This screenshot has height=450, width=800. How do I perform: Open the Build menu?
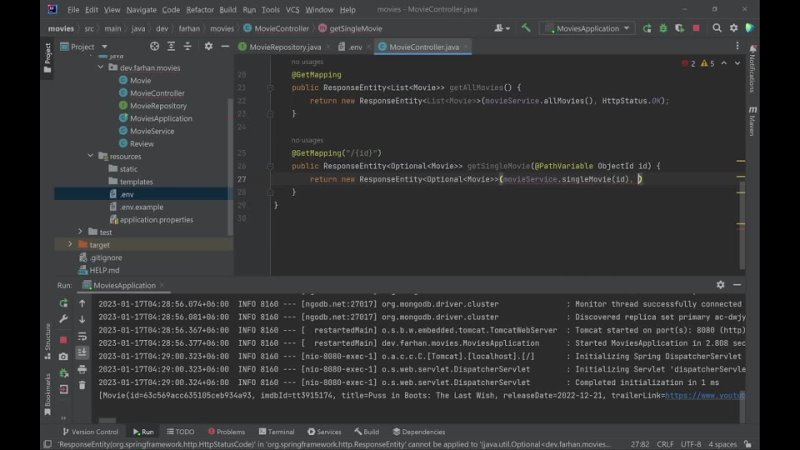tap(228, 10)
